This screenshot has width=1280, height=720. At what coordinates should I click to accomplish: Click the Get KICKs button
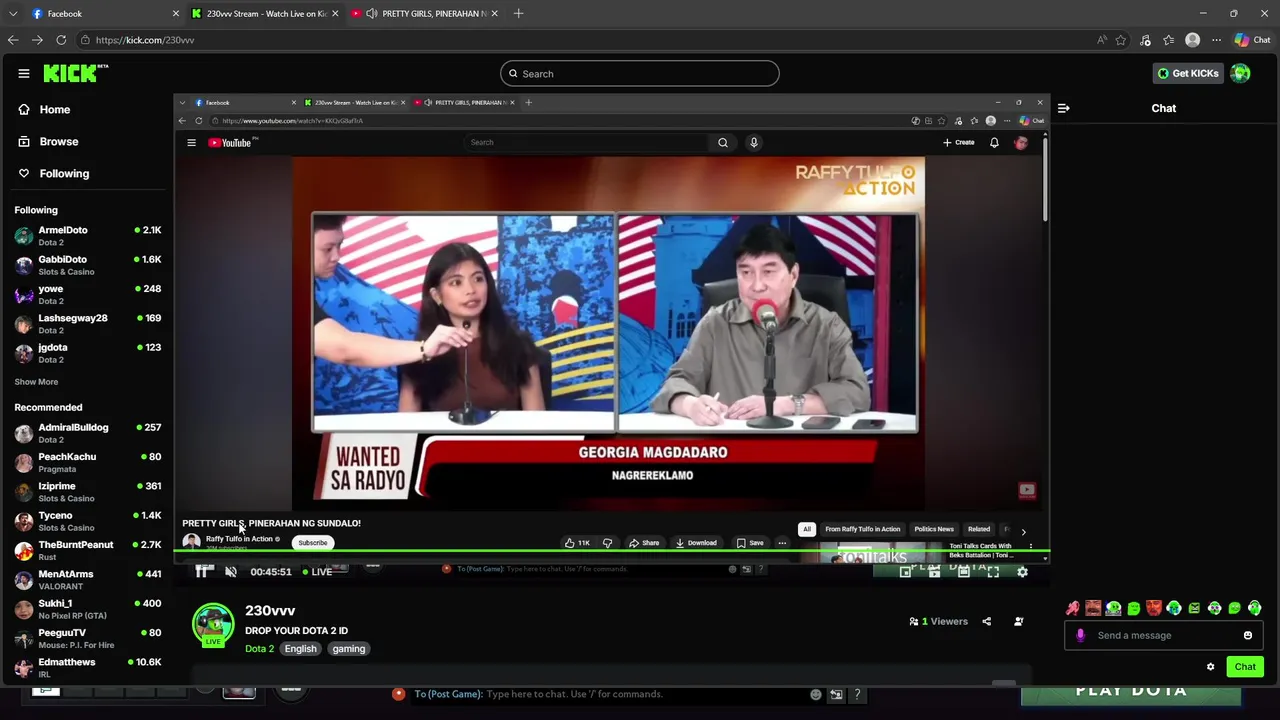point(1188,73)
